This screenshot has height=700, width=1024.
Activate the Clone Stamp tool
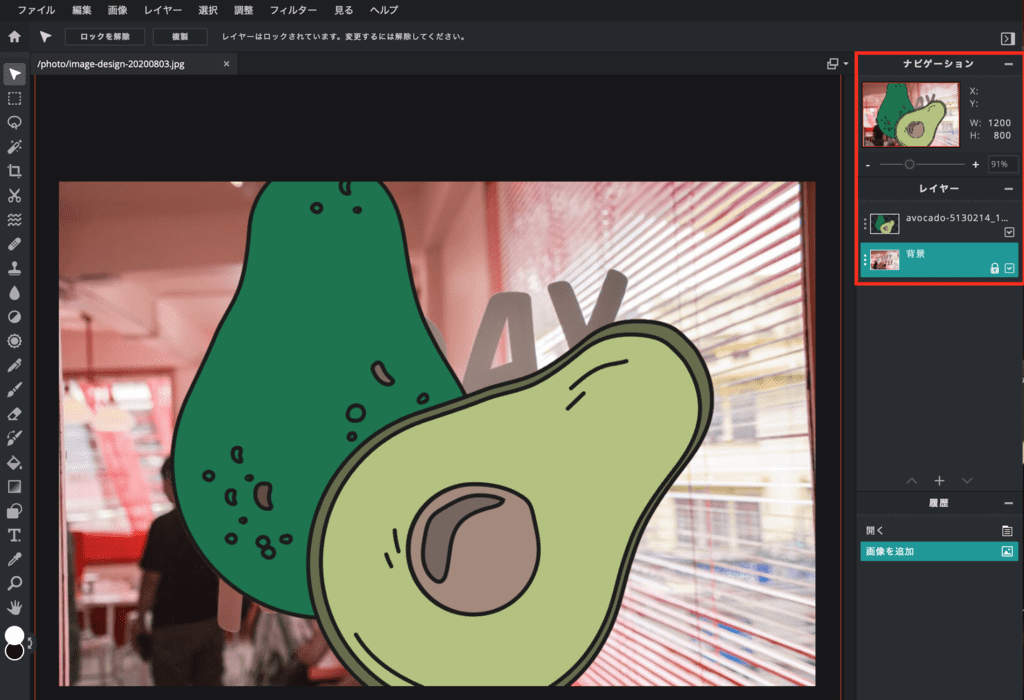pyautogui.click(x=13, y=267)
